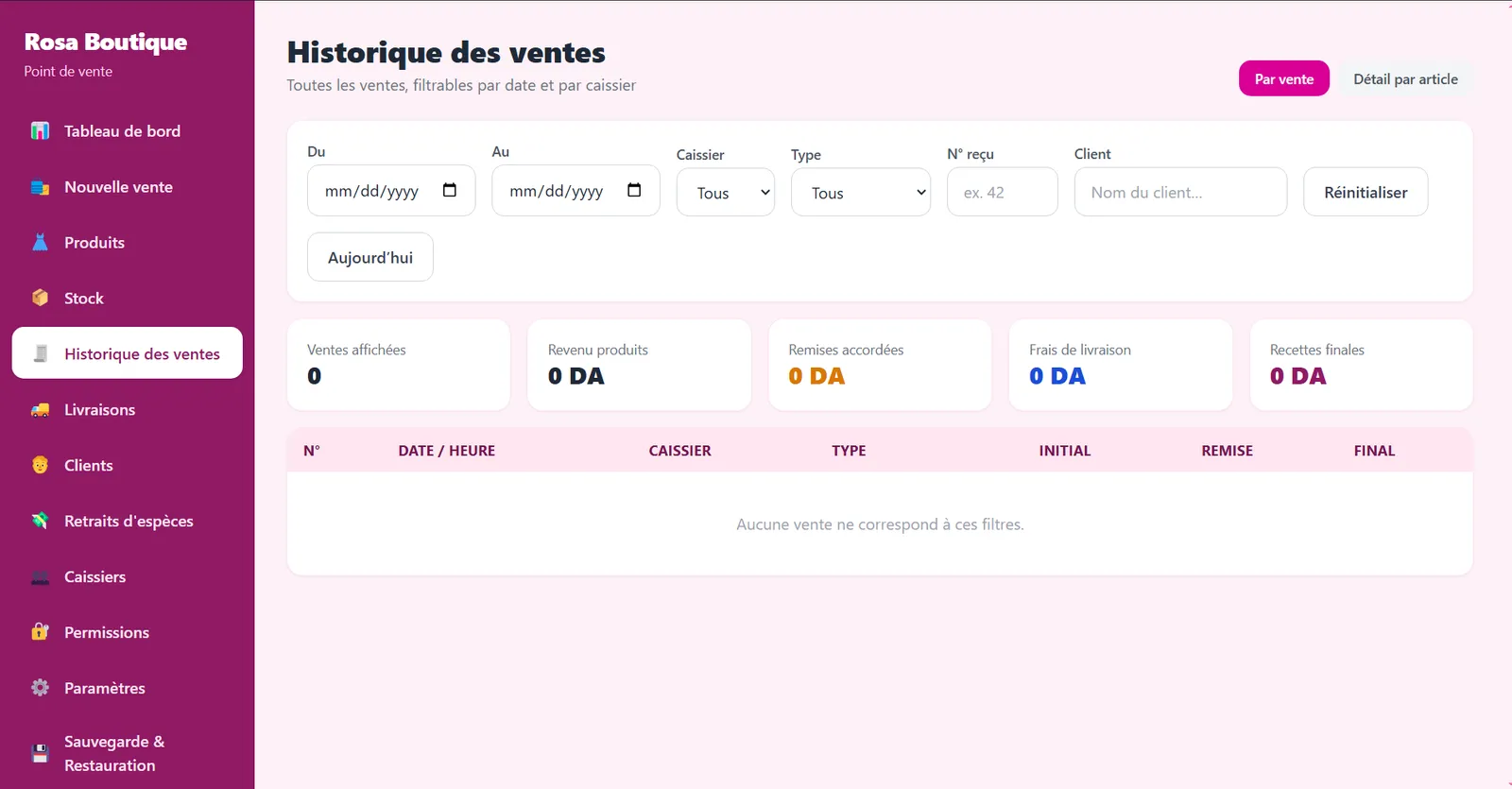Click the FINAL column header

(1374, 451)
